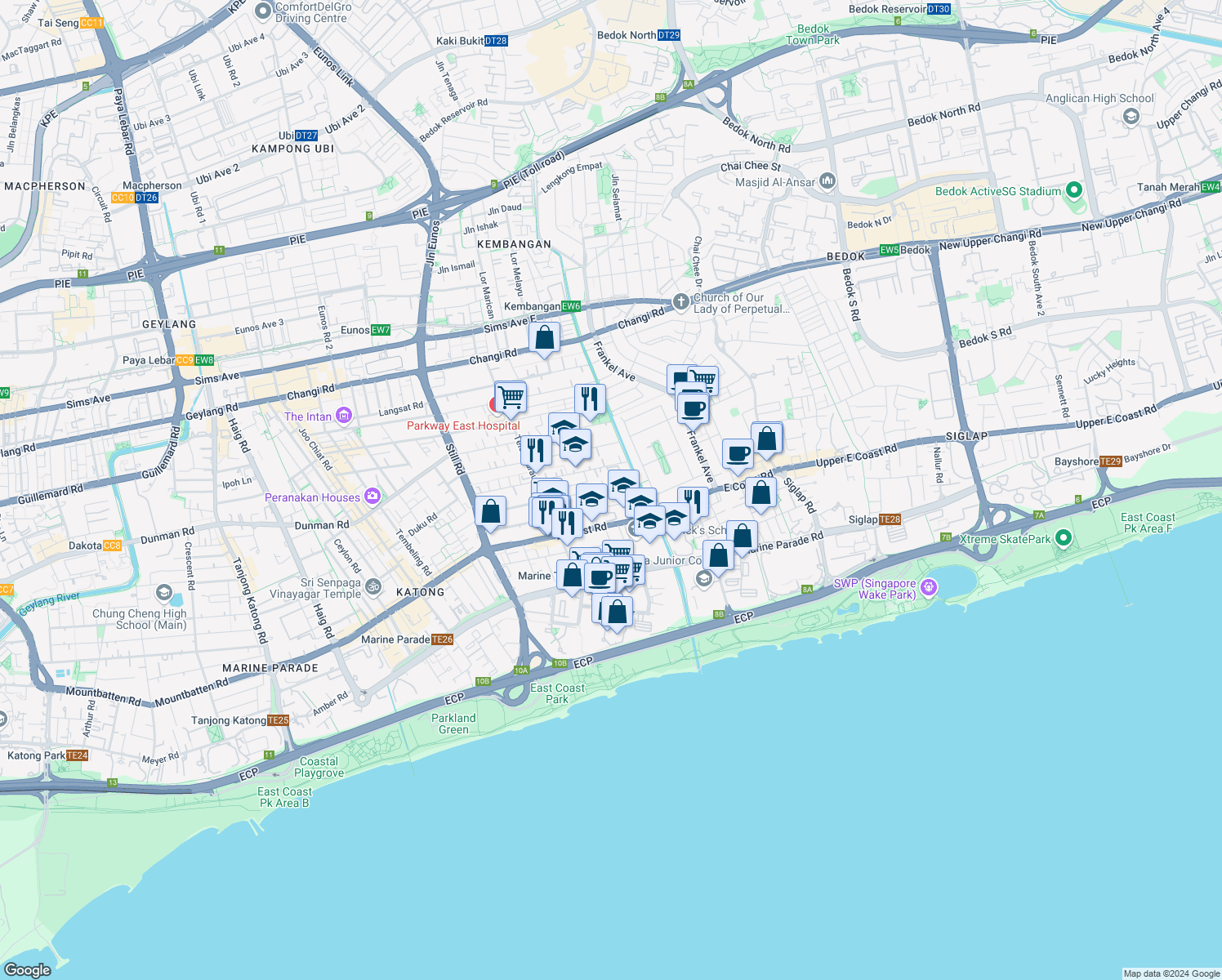This screenshot has width=1222, height=980.
Task: Select the shopping cart marker east of Frankel Ave
Action: pyautogui.click(x=702, y=380)
